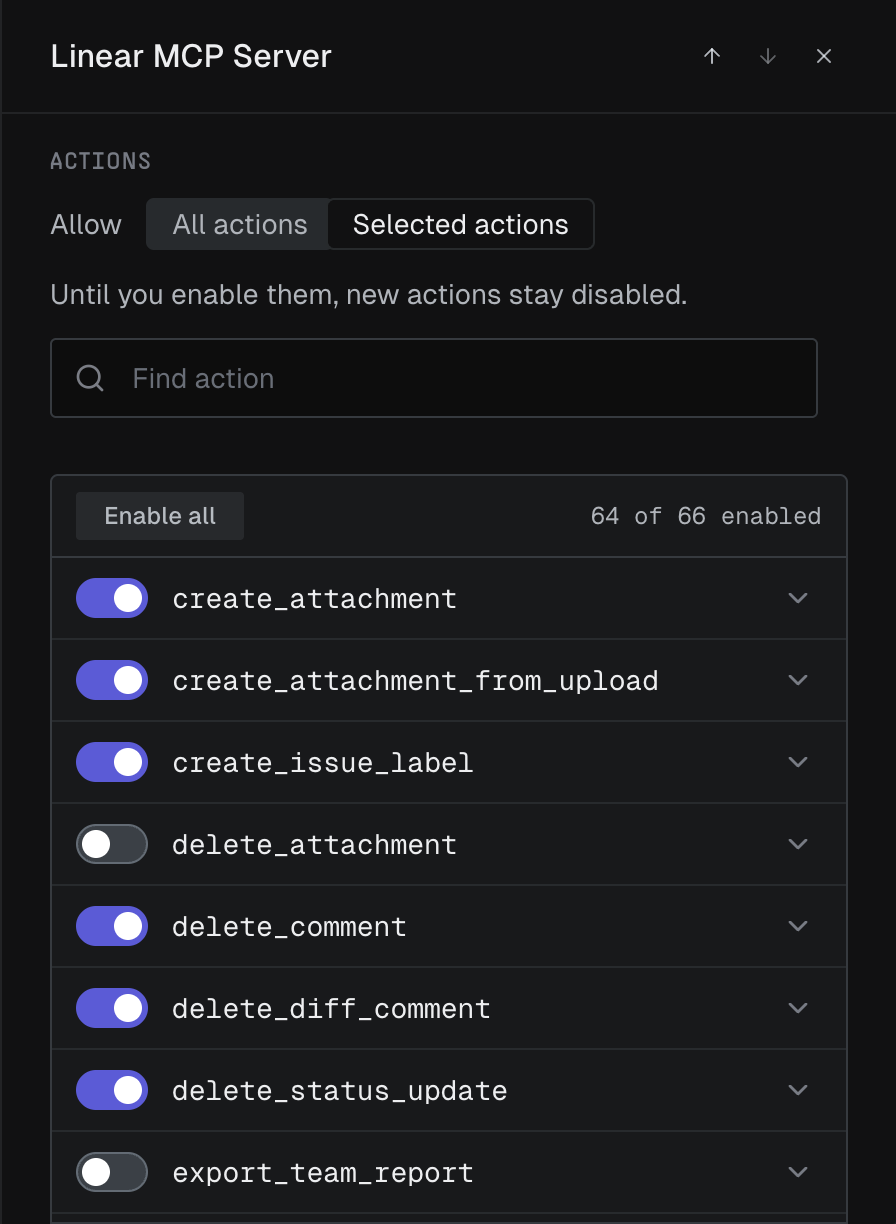Screen dimensions: 896x1224
Task: Click the delete_status_update action name
Action: click(340, 1091)
